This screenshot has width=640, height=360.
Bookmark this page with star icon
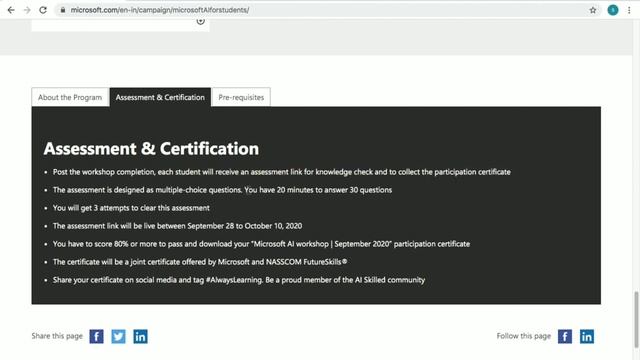pos(593,10)
